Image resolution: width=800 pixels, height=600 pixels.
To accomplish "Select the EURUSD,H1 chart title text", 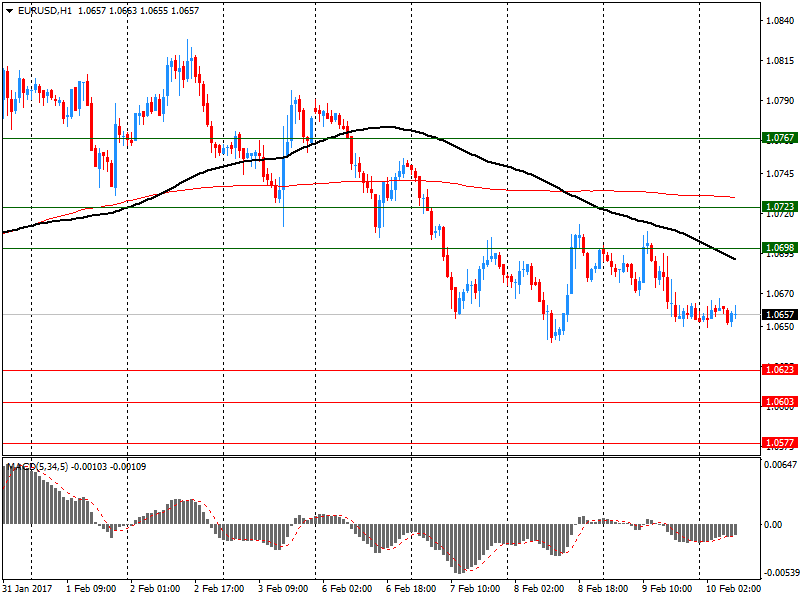I will point(45,11).
